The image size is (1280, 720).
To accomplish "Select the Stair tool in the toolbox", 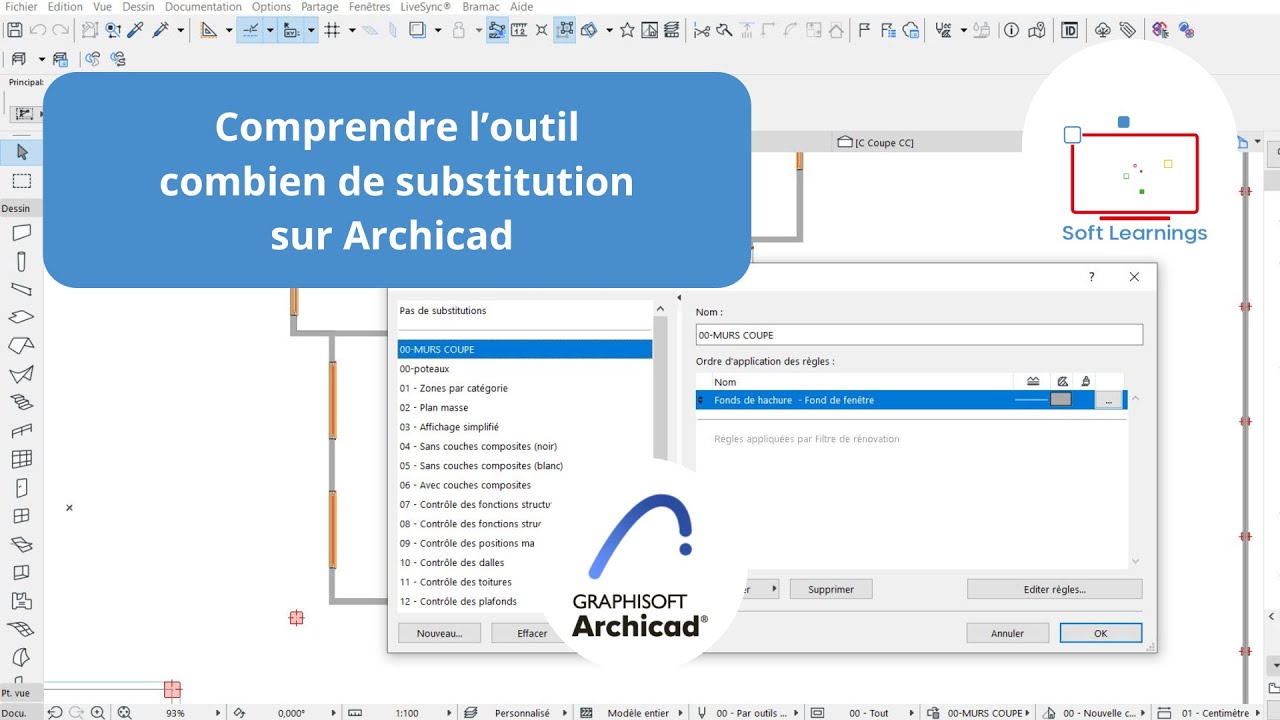I will 22,403.
